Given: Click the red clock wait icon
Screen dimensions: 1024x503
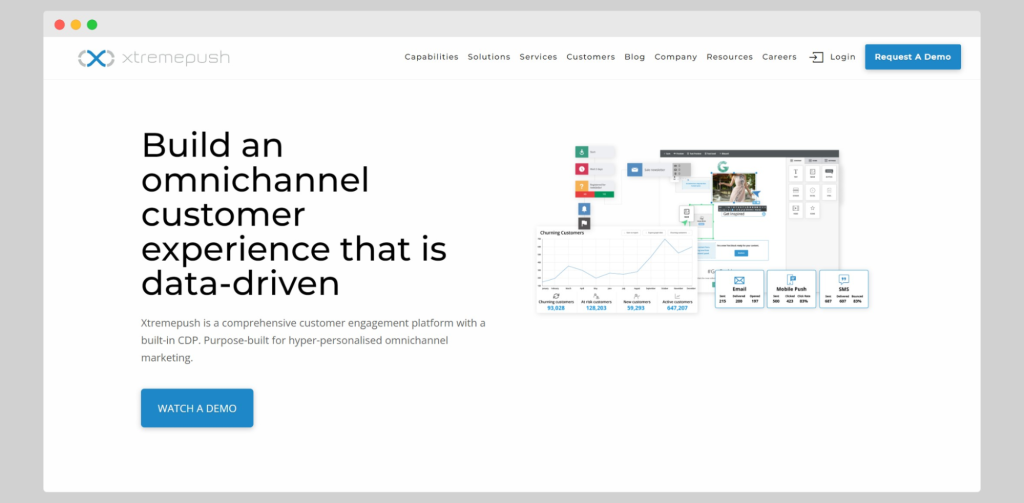Looking at the screenshot, I should (x=581, y=169).
